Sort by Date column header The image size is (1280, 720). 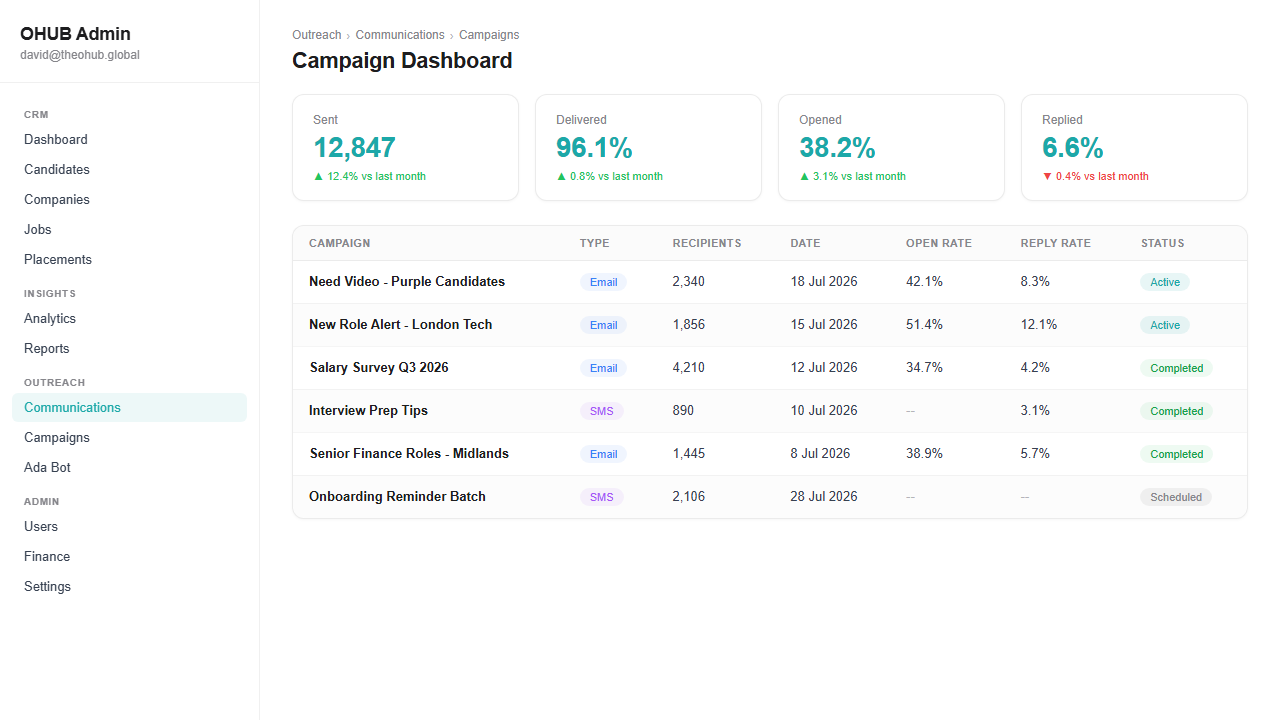(805, 243)
